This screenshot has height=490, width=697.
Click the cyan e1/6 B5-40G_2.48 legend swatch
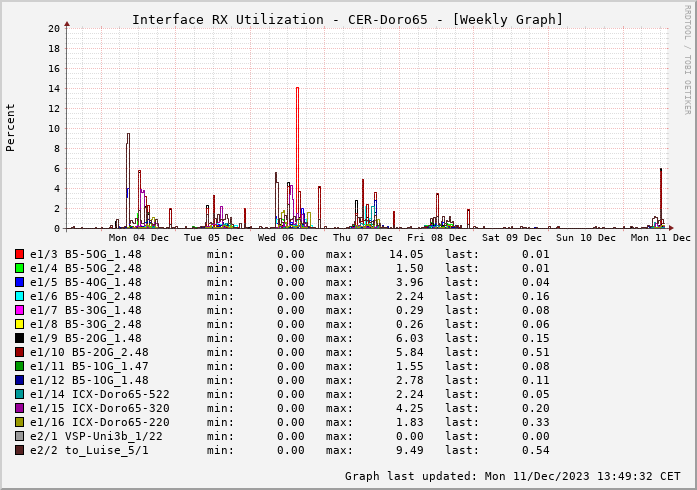(19, 296)
